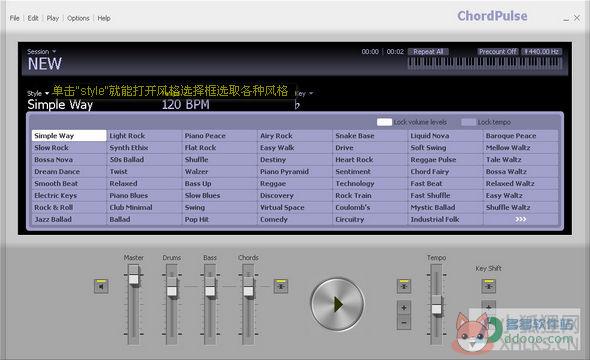
Task: Show more styles with the >>> arrow
Action: tap(520, 219)
